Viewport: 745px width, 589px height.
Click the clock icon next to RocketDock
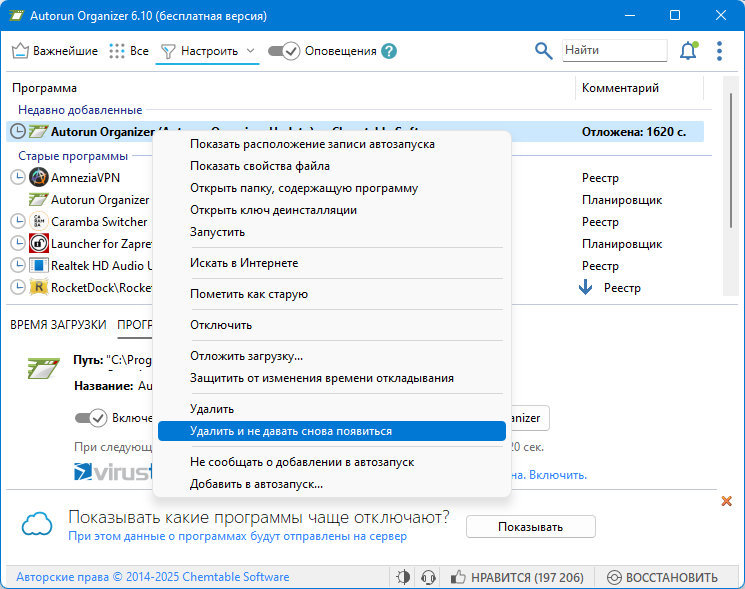(x=18, y=287)
